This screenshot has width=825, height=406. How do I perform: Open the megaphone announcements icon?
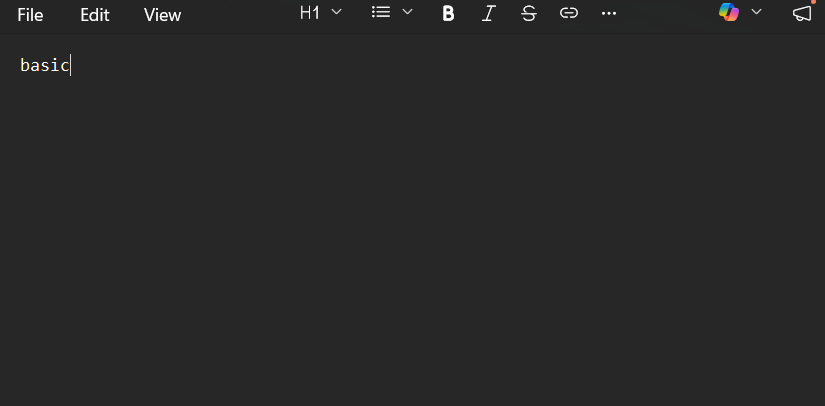click(x=802, y=14)
